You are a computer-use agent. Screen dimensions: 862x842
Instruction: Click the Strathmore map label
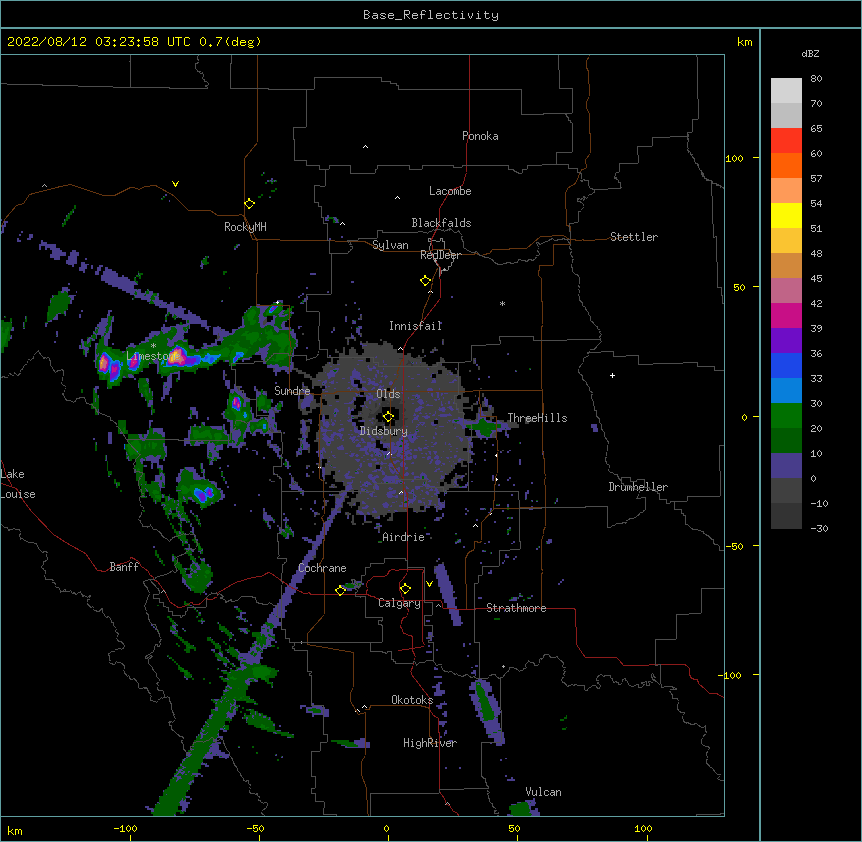(516, 608)
